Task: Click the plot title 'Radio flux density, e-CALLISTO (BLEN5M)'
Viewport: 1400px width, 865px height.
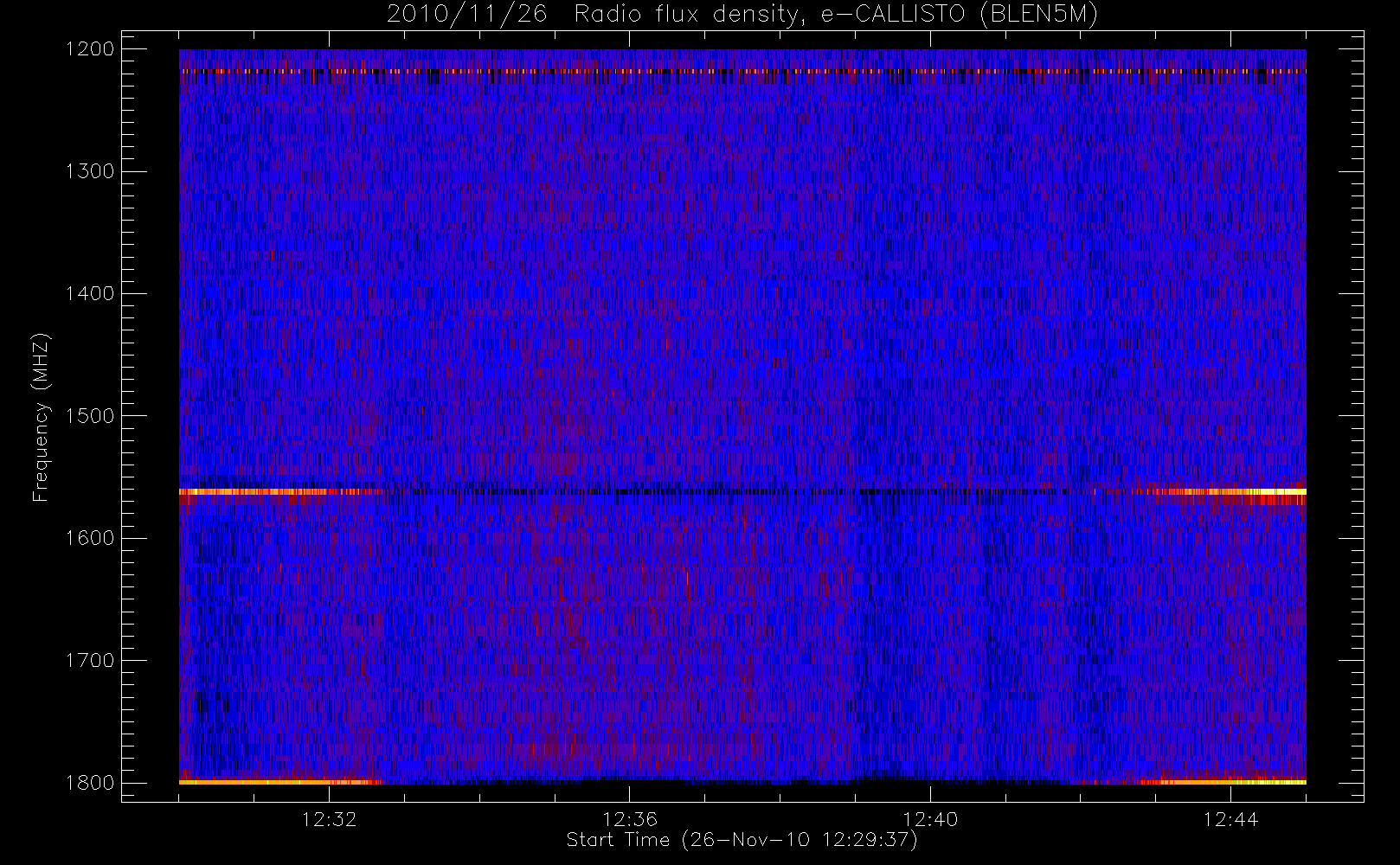Action: point(836,15)
